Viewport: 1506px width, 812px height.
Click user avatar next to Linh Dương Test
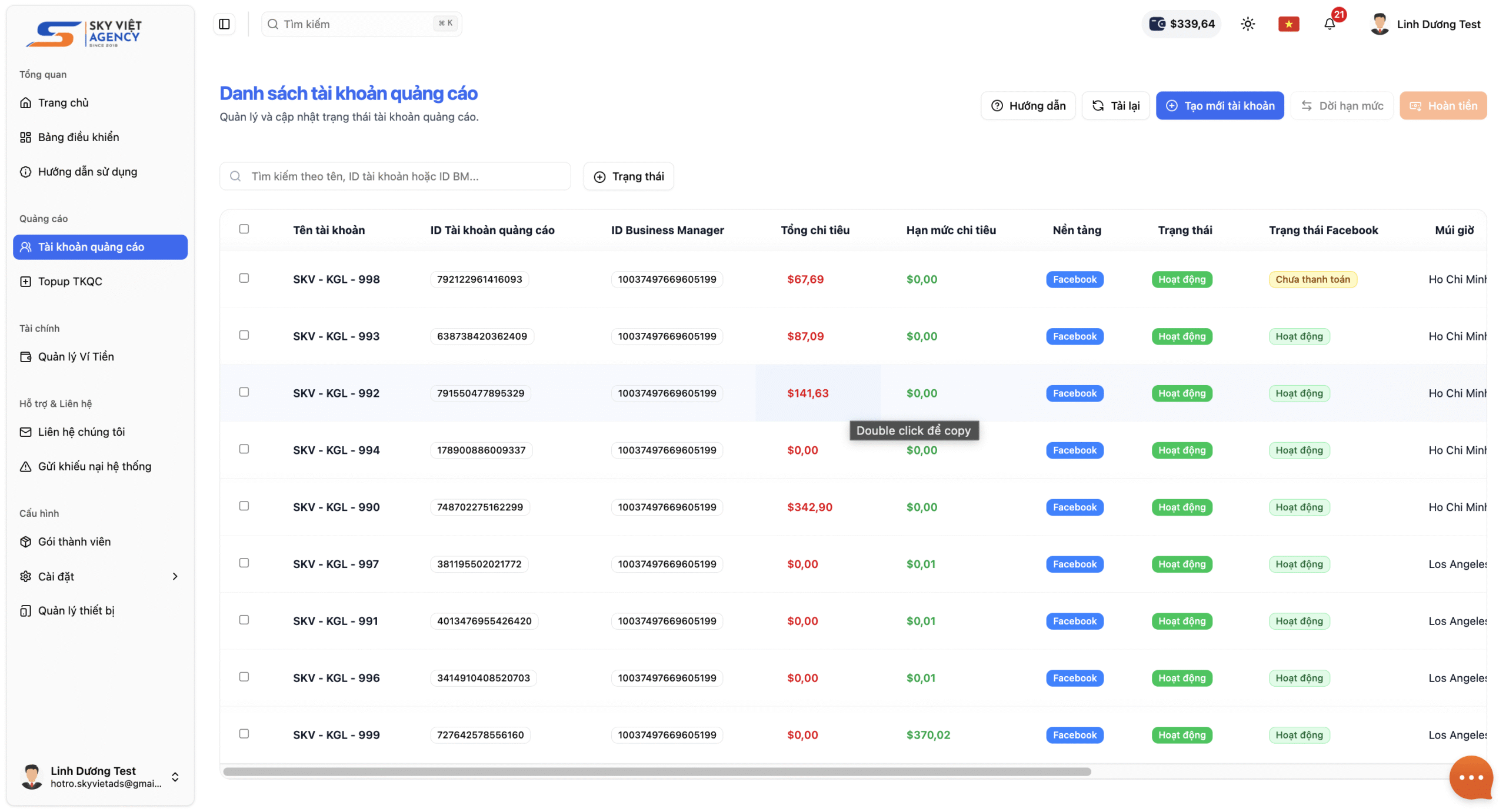[1379, 24]
